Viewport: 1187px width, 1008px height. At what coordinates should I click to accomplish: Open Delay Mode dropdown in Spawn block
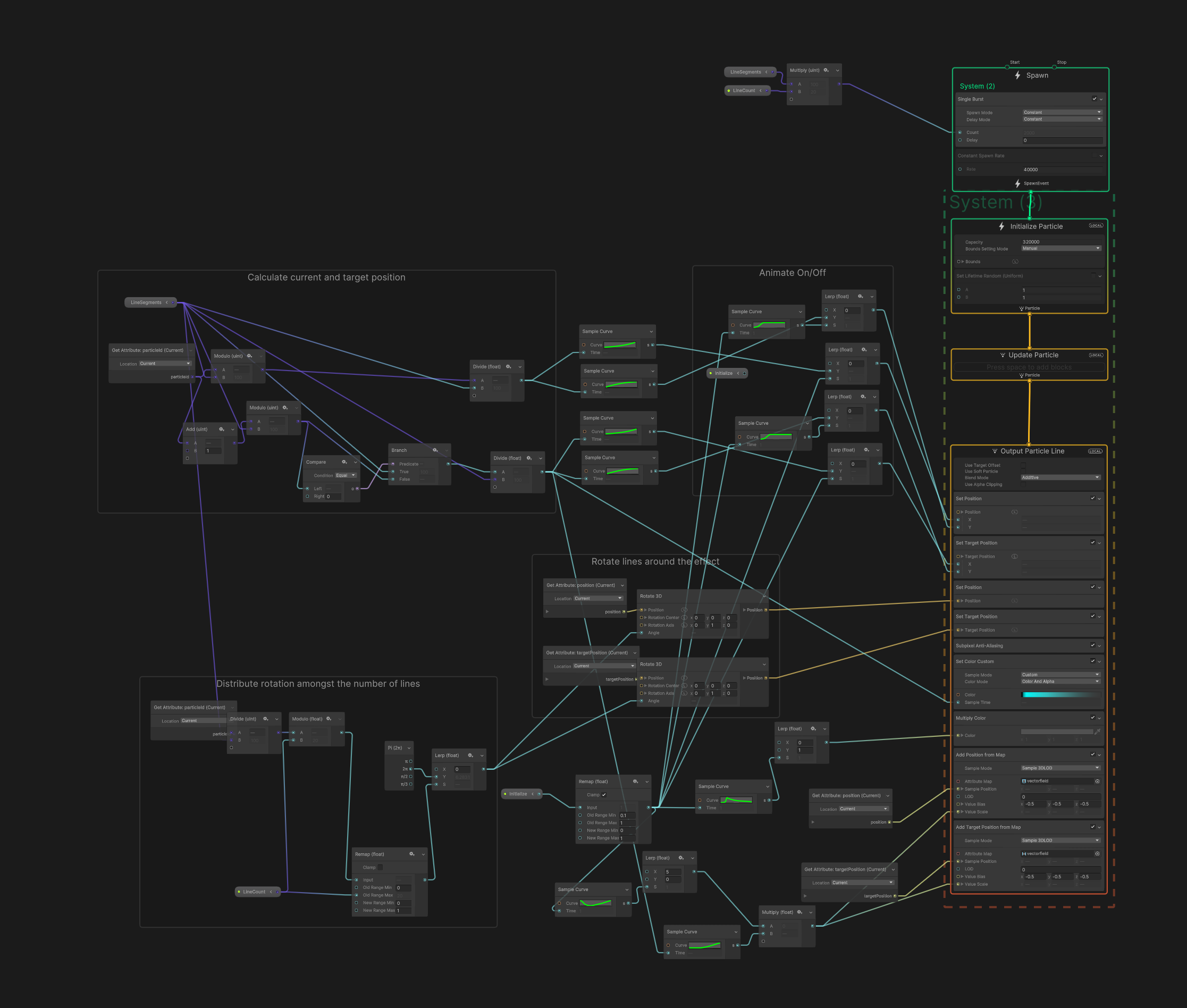click(1062, 122)
